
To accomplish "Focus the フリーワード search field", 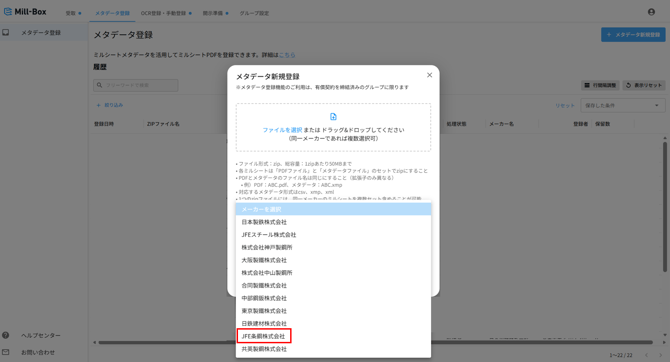I will (x=136, y=85).
